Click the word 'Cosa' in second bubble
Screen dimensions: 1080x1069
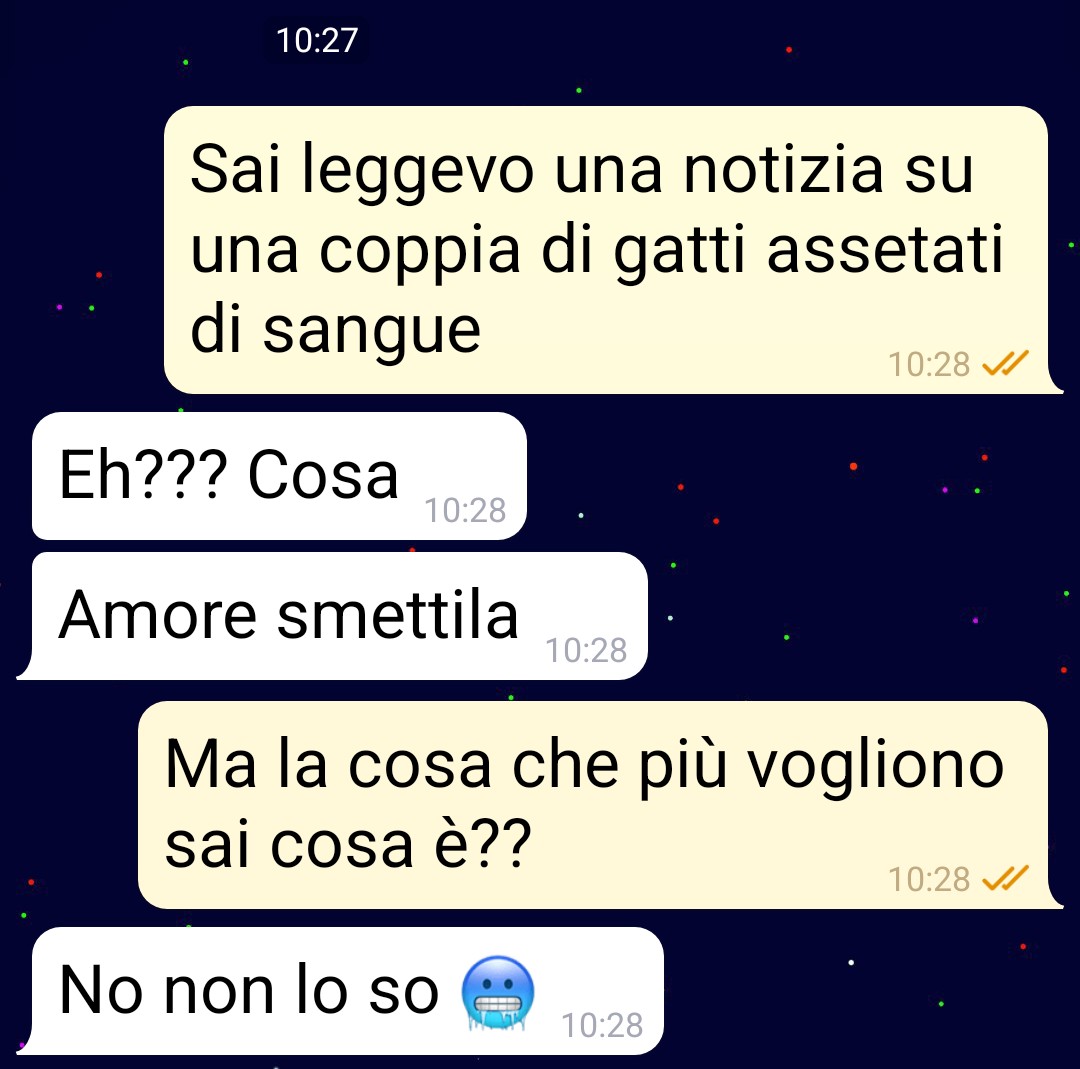pyautogui.click(x=323, y=475)
